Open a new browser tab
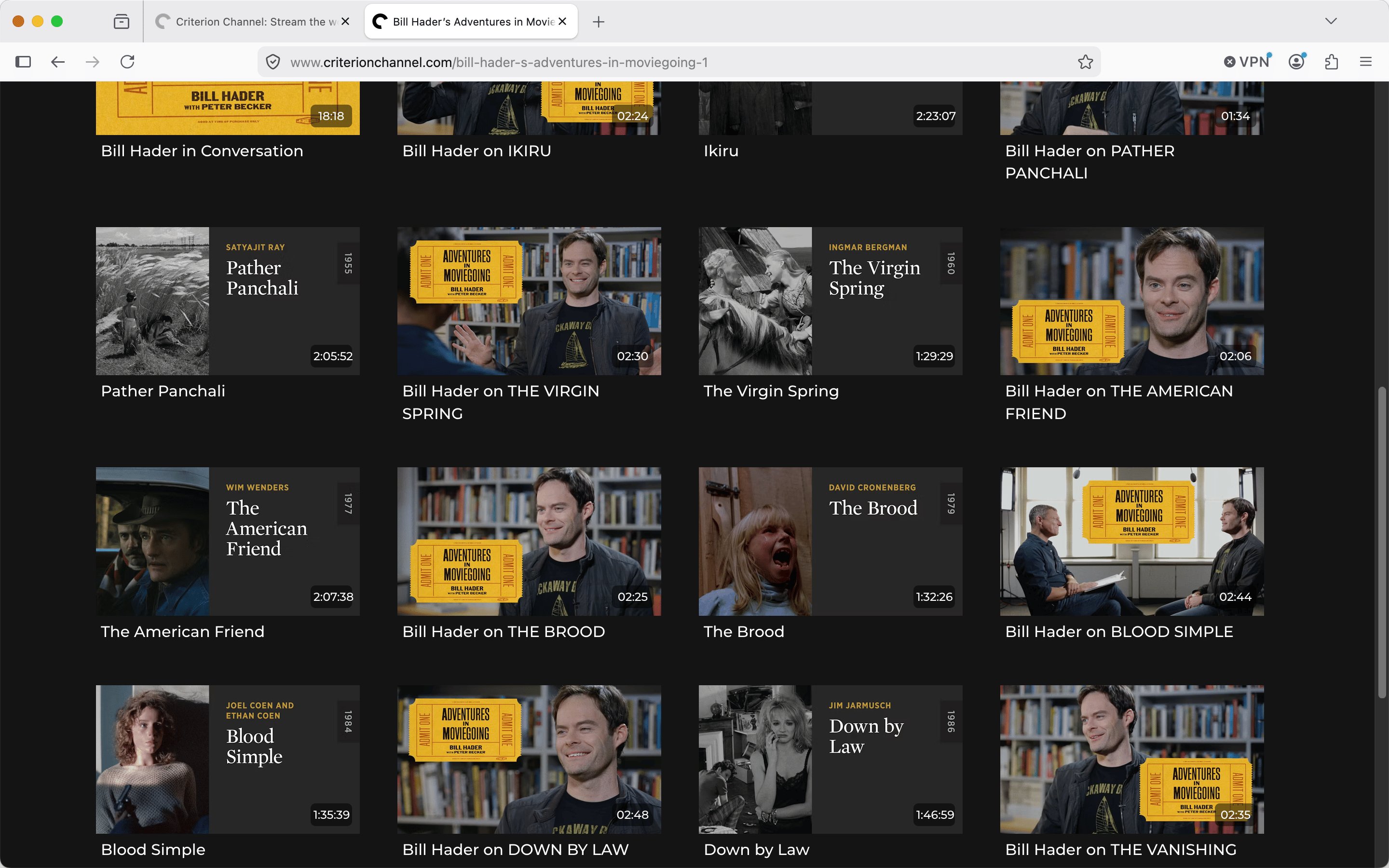 tap(599, 22)
